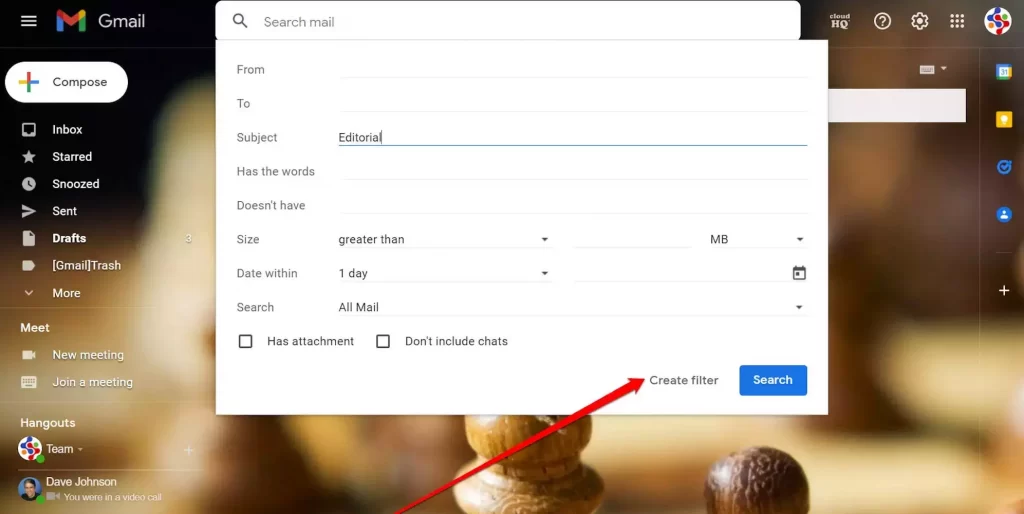
Task: Click the Search mail box
Action: click(508, 22)
